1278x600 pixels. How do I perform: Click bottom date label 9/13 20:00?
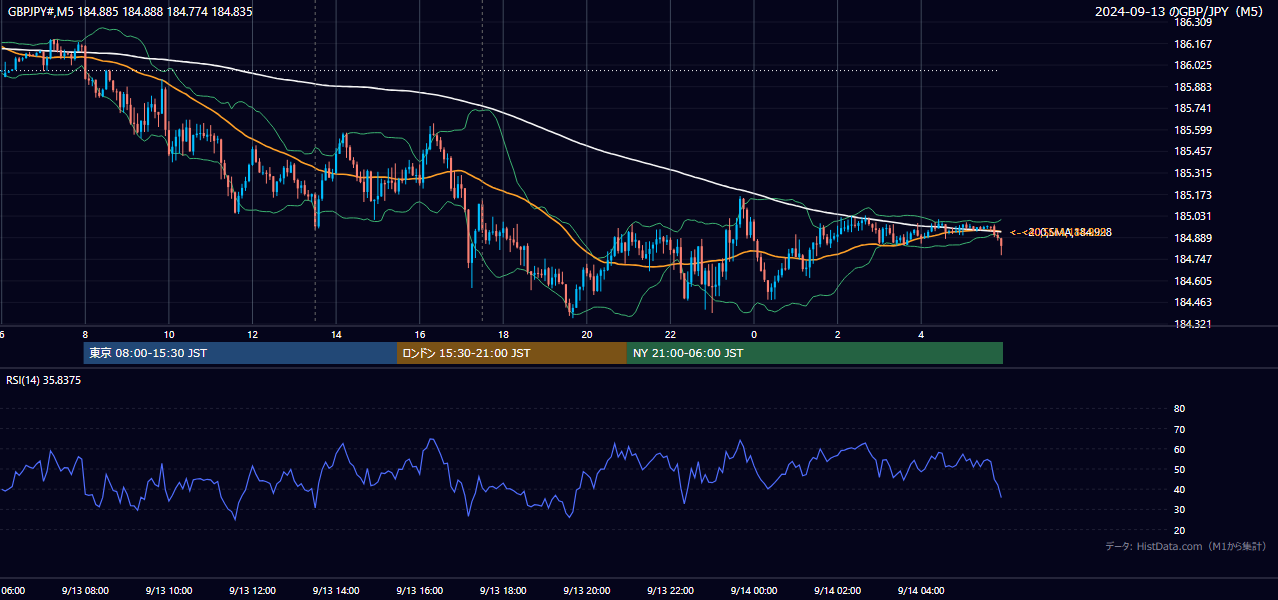point(587,590)
